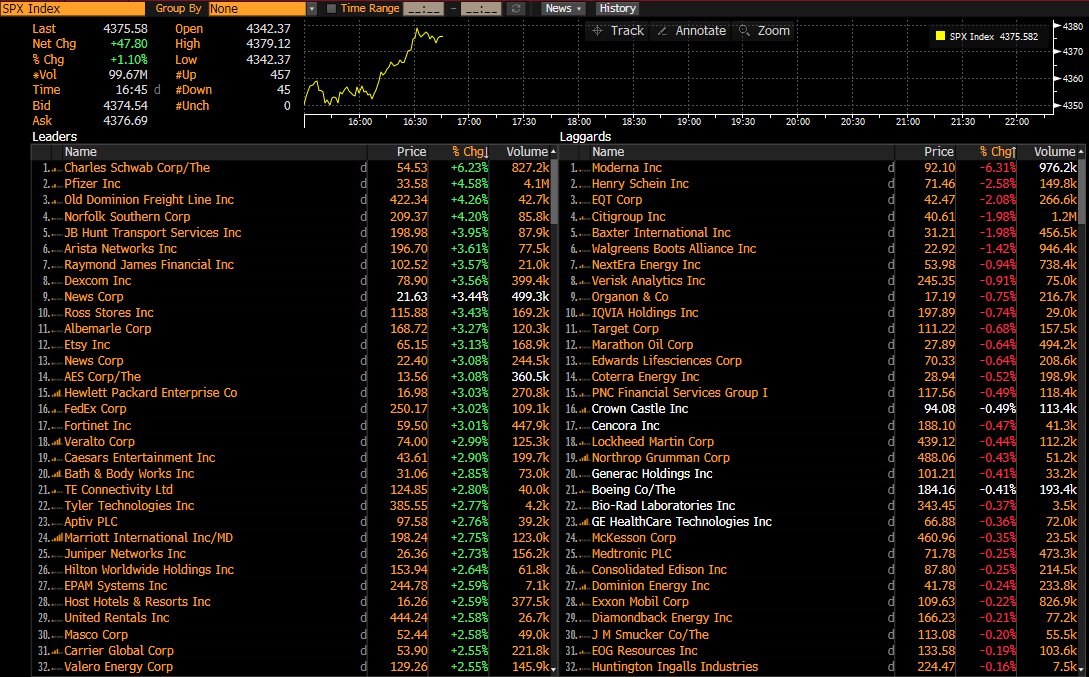Select Arista Networks Inc in Leaders
Screen dimensions: 1089x677
pyautogui.click(x=120, y=249)
